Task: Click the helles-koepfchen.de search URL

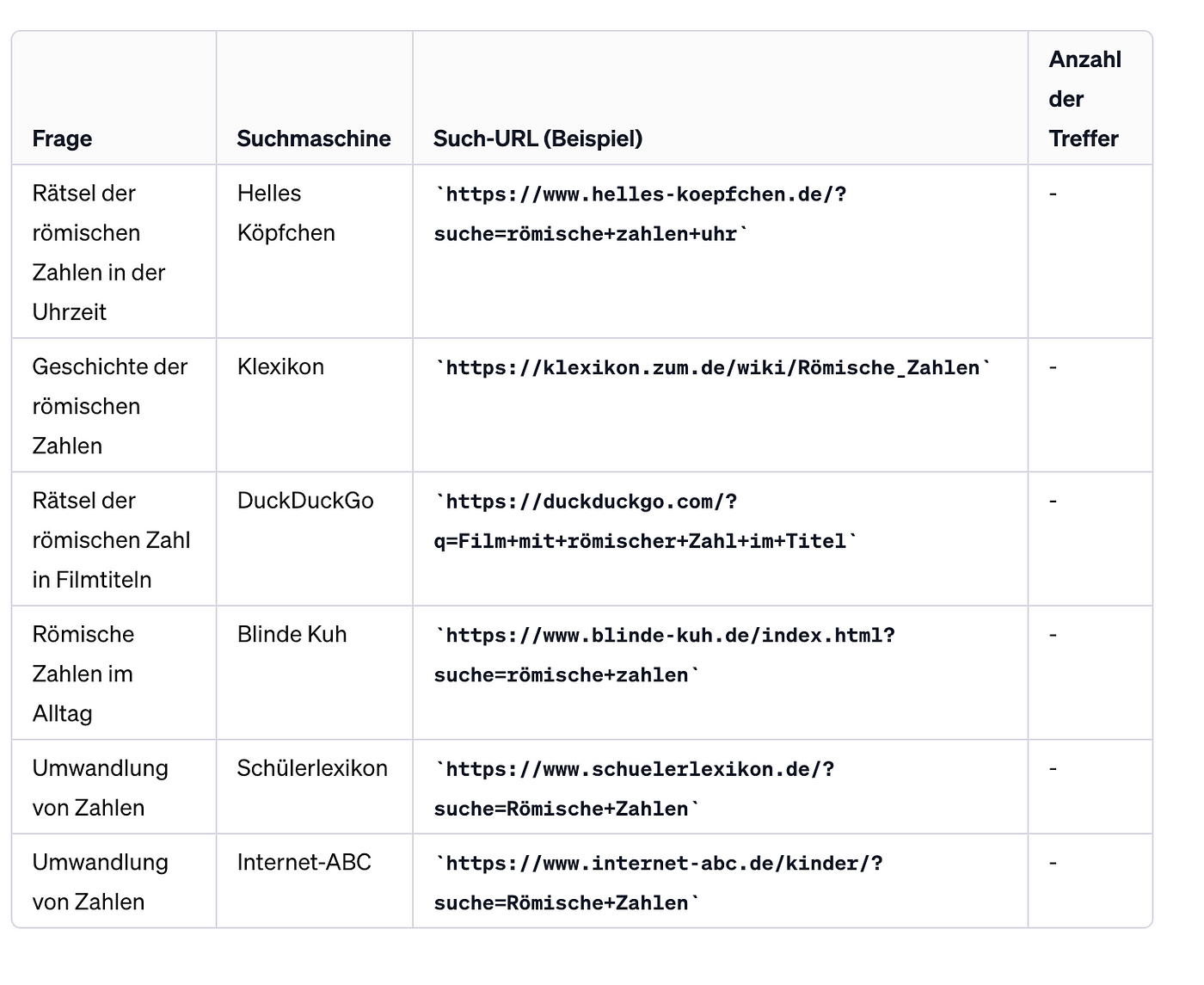Action: click(640, 214)
